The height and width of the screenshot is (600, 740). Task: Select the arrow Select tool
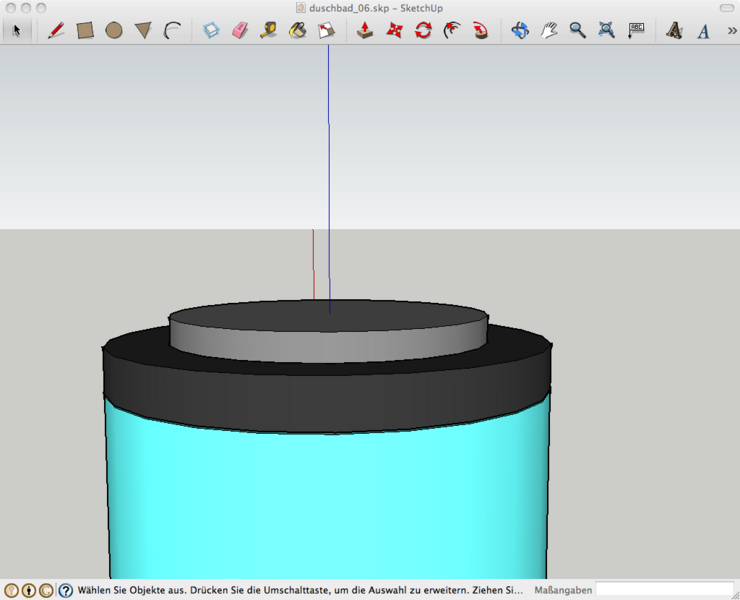click(x=16, y=30)
